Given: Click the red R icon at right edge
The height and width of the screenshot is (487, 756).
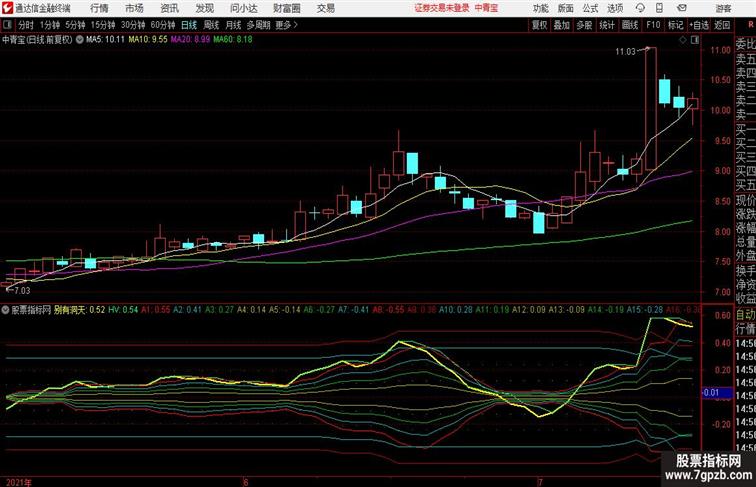Looking at the screenshot, I should click(751, 25).
